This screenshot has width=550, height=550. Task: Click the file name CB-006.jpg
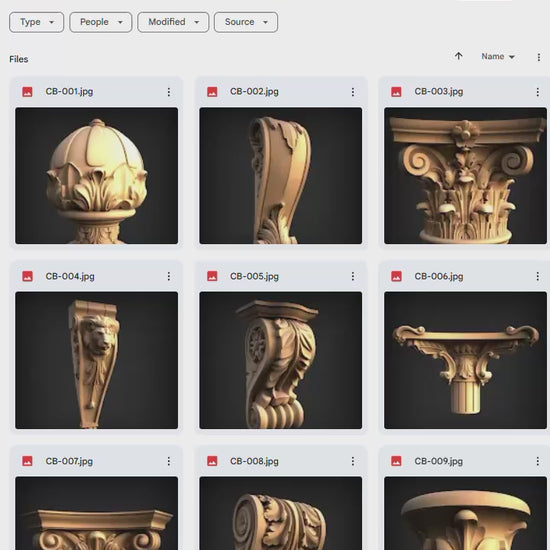tap(439, 276)
